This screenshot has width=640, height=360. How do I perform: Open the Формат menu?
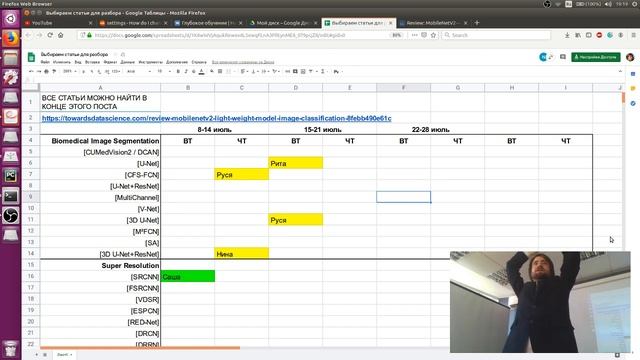(x=110, y=62)
